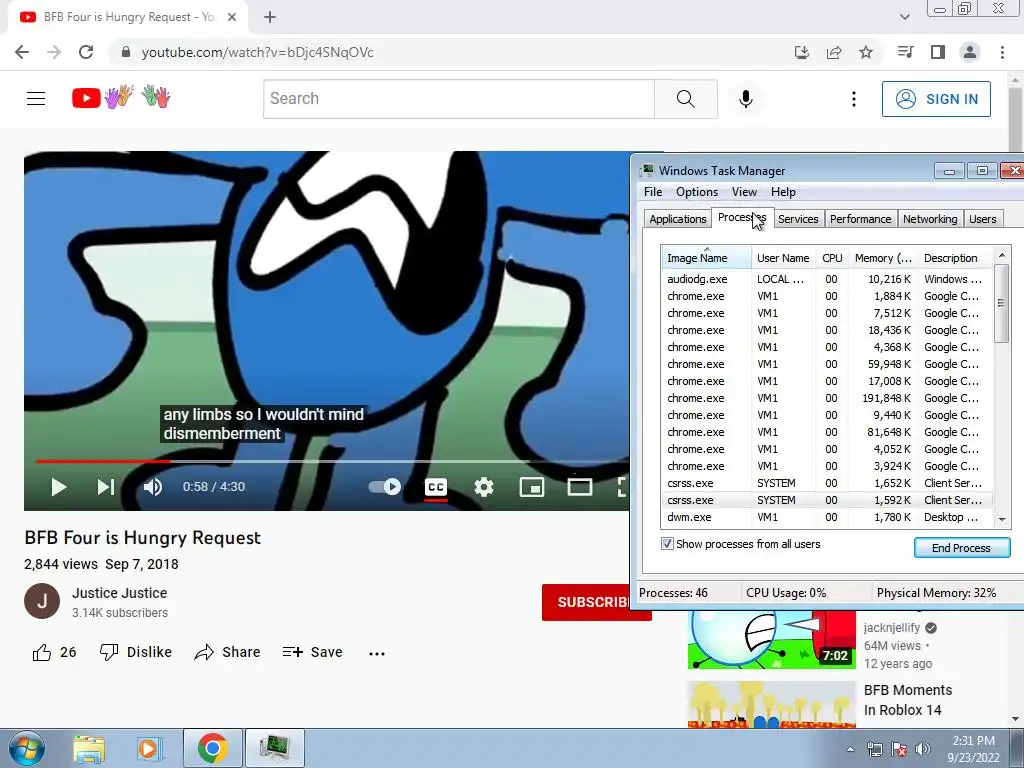Screen dimensions: 1024x768
Task: Open Chrome media controls icon
Action: [x=905, y=52]
